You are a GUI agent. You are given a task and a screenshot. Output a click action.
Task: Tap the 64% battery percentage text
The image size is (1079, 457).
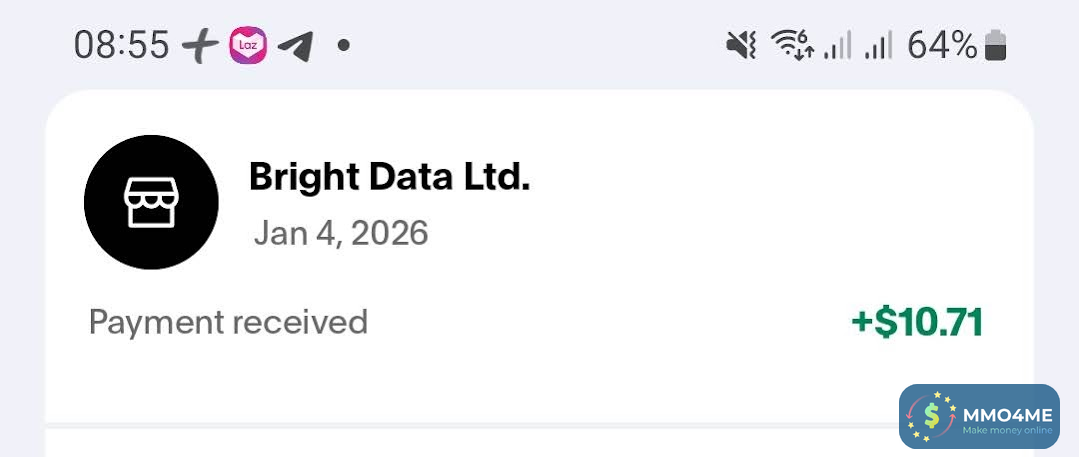tap(941, 45)
